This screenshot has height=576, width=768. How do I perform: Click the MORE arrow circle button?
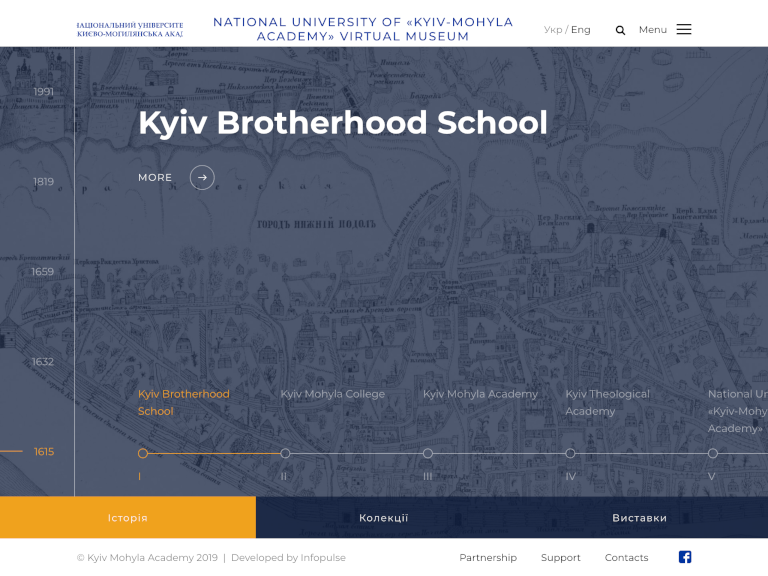pos(202,177)
